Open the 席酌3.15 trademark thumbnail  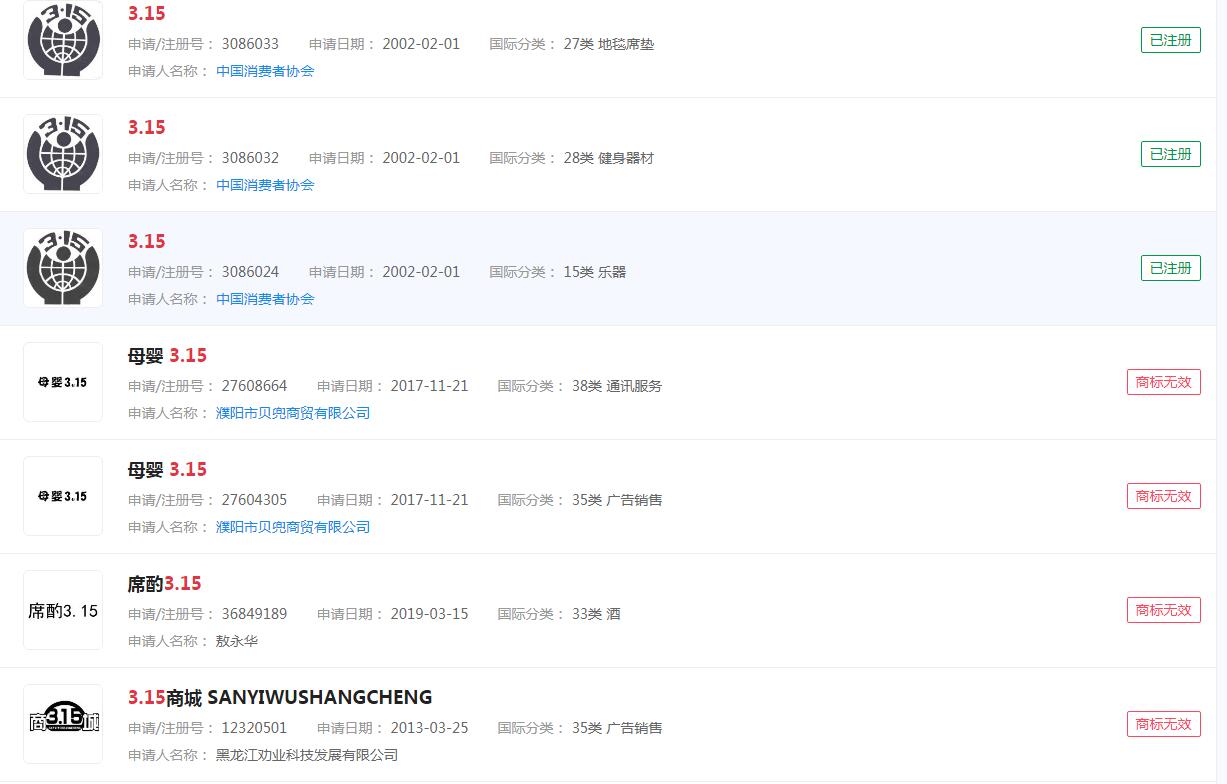[63, 610]
